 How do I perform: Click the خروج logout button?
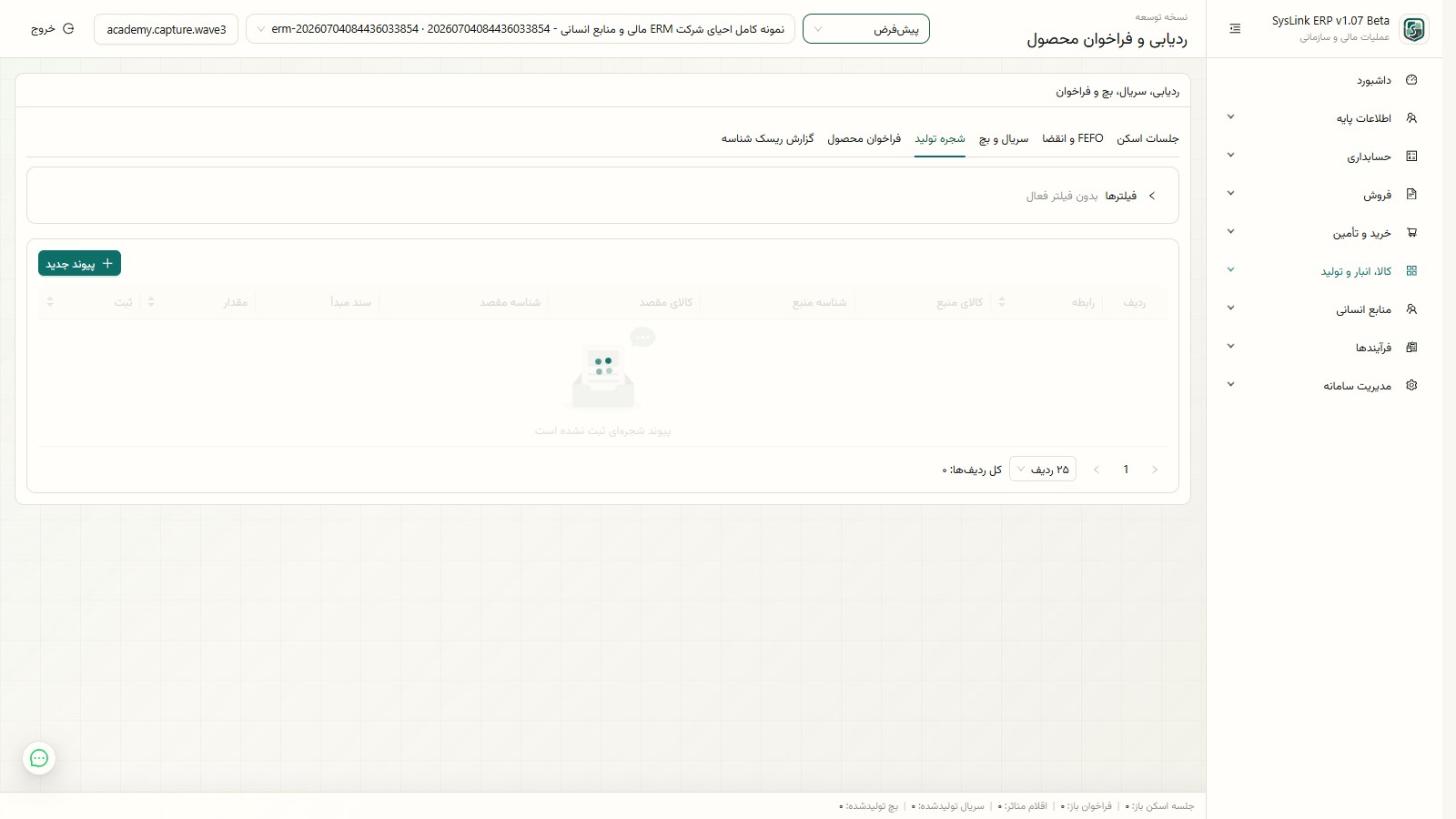52,29
